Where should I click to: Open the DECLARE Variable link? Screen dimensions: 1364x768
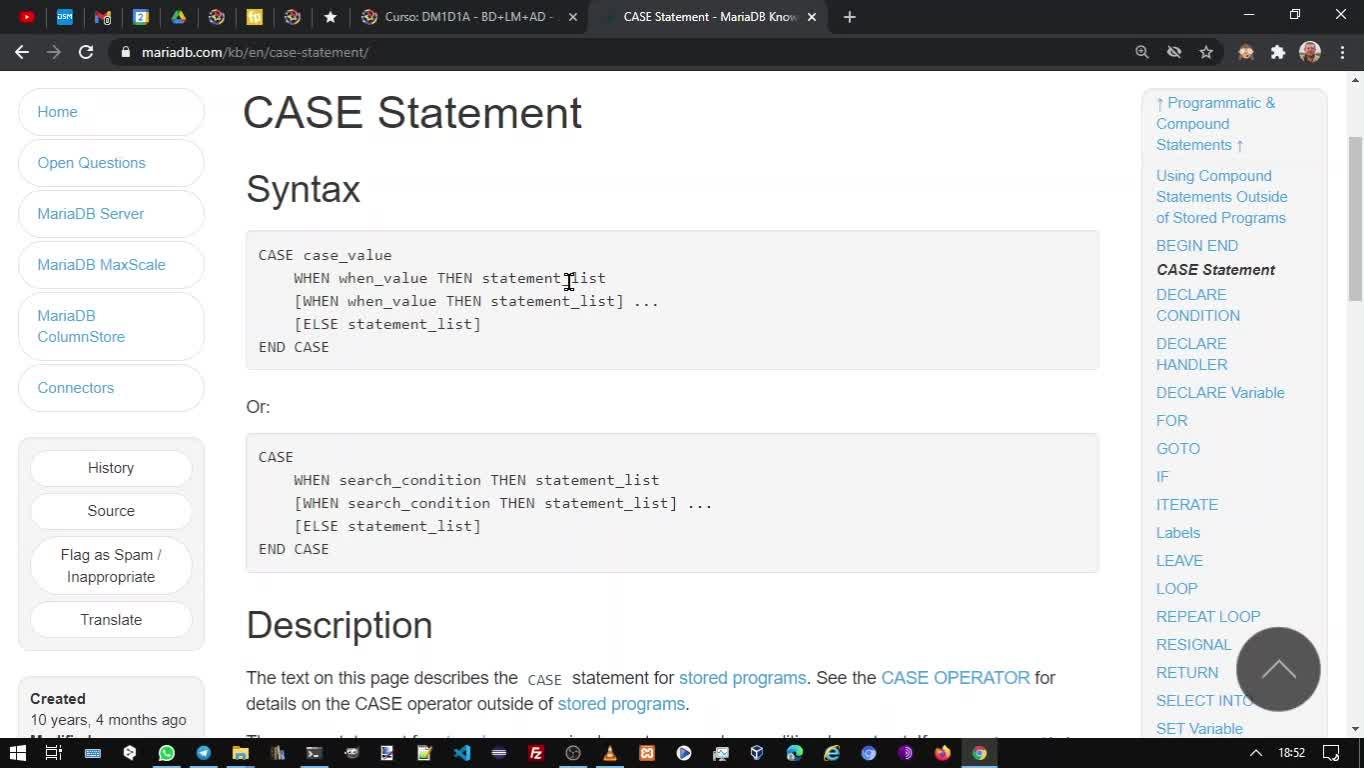click(1220, 393)
